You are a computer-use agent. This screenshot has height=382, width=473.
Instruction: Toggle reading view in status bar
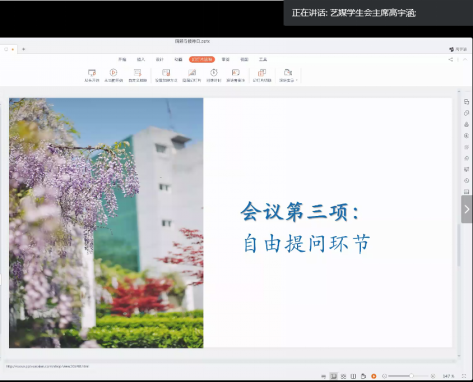[353, 376]
